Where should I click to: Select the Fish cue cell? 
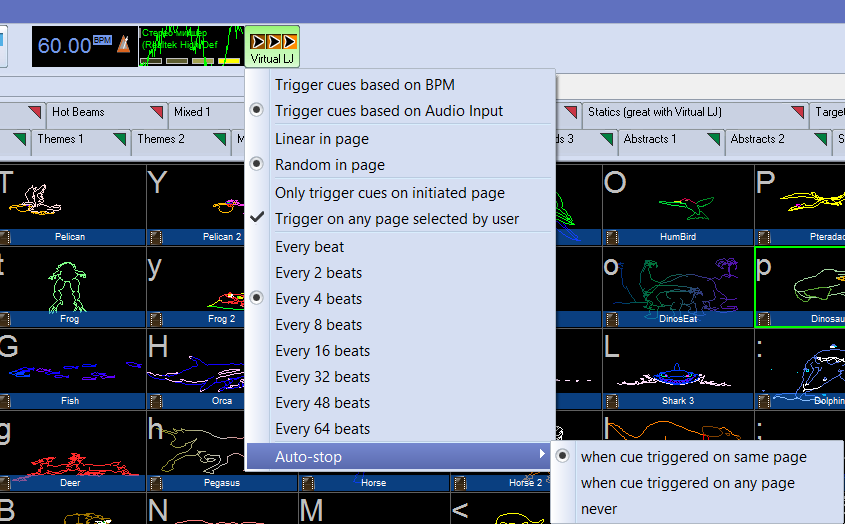pyautogui.click(x=72, y=362)
